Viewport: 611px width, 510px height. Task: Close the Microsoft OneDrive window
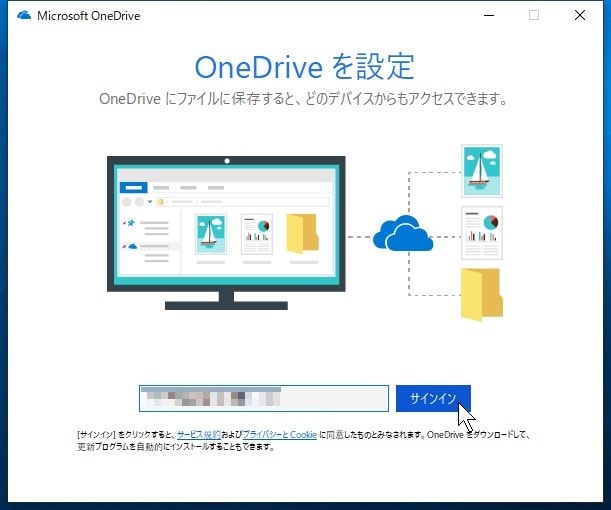tap(580, 16)
